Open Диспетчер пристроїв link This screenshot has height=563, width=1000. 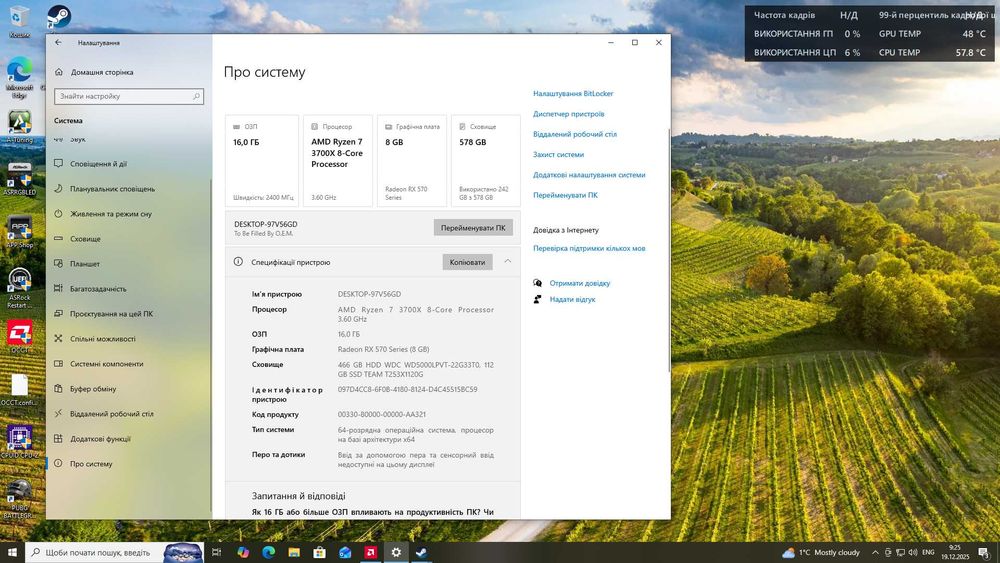[568, 114]
